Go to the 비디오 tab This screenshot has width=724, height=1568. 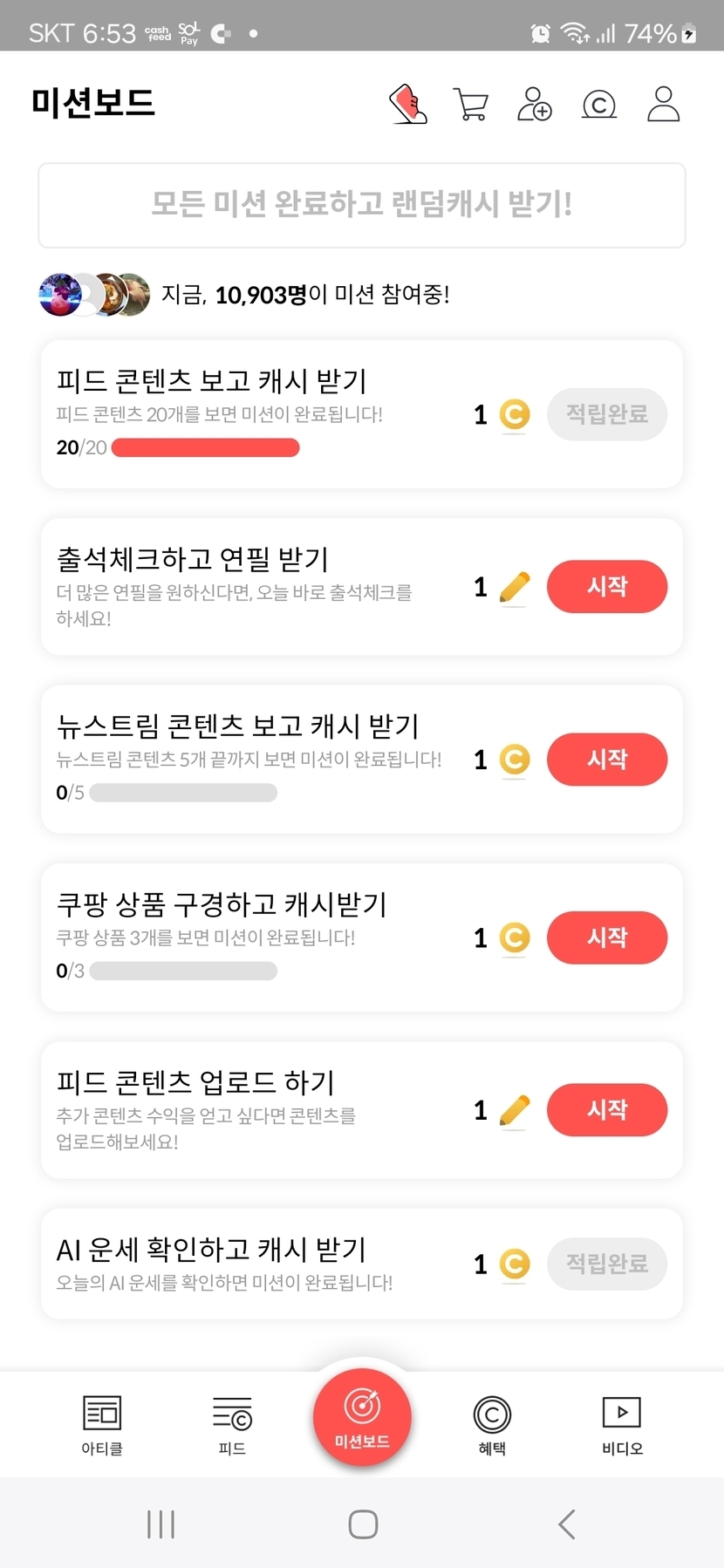[x=622, y=1423]
